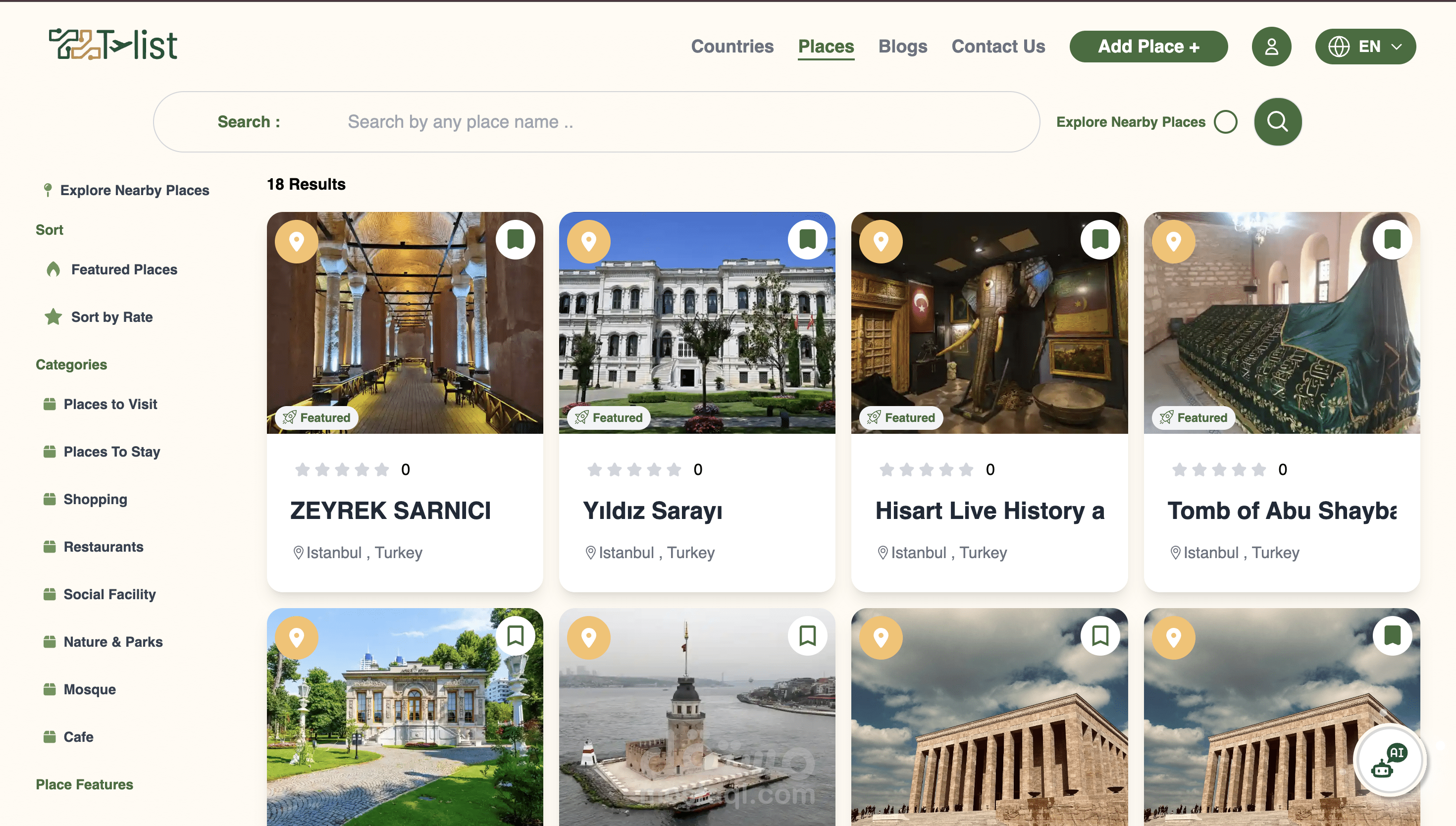
Task: Select Sort by Rate option
Action: point(111,317)
